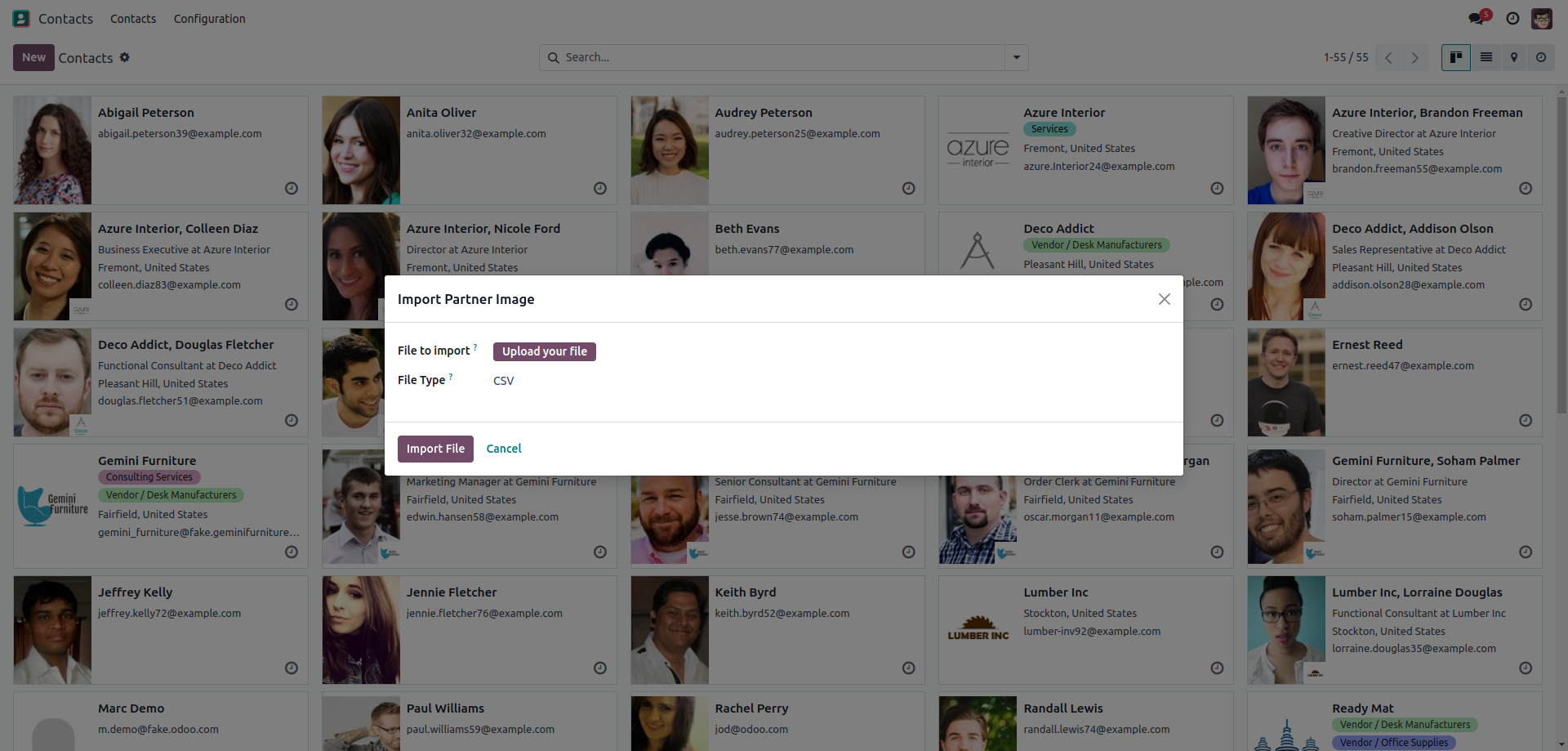This screenshot has width=1568, height=751.
Task: Open the Contacts app home icon
Action: point(21,18)
